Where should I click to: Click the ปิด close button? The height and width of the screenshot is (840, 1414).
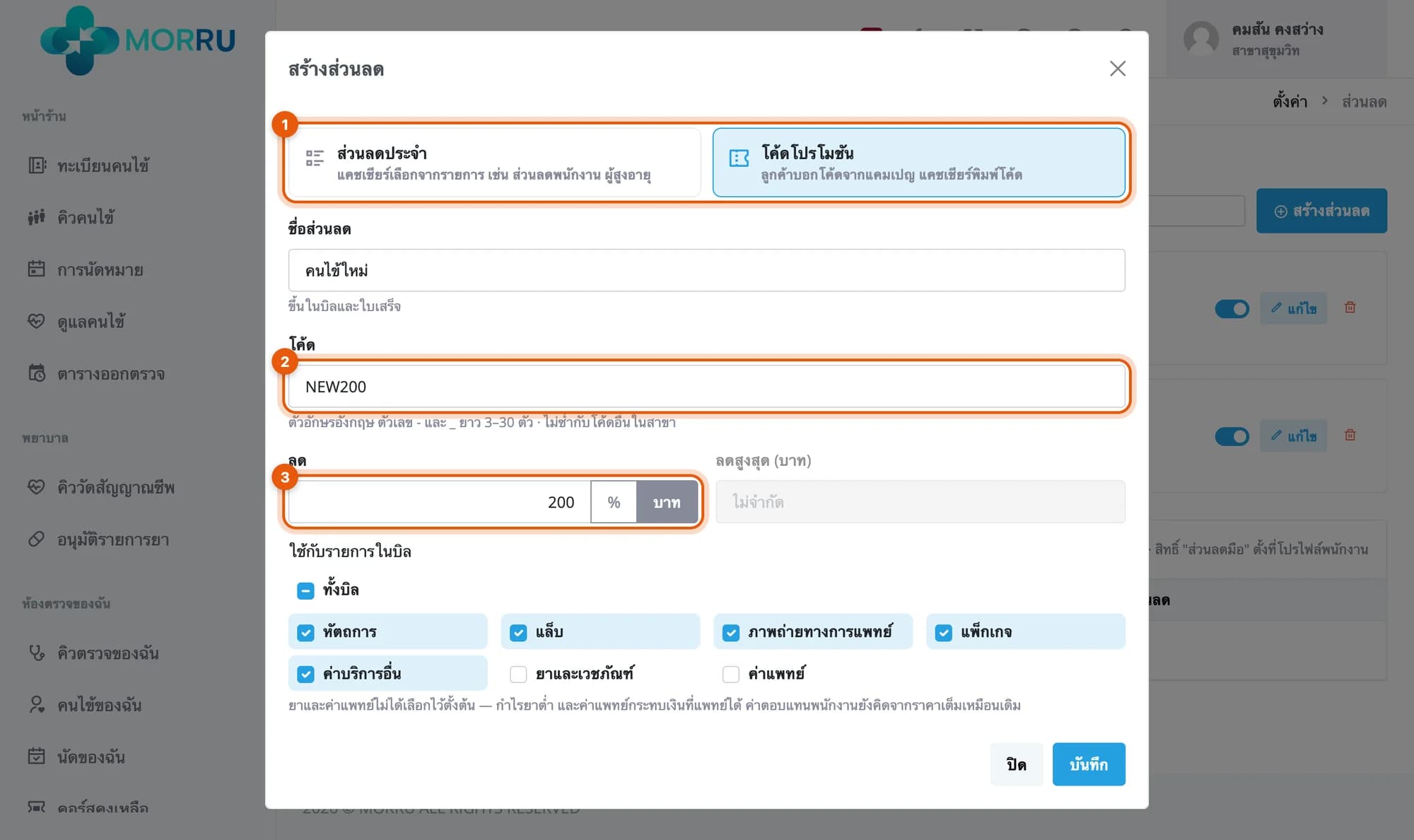1016,764
